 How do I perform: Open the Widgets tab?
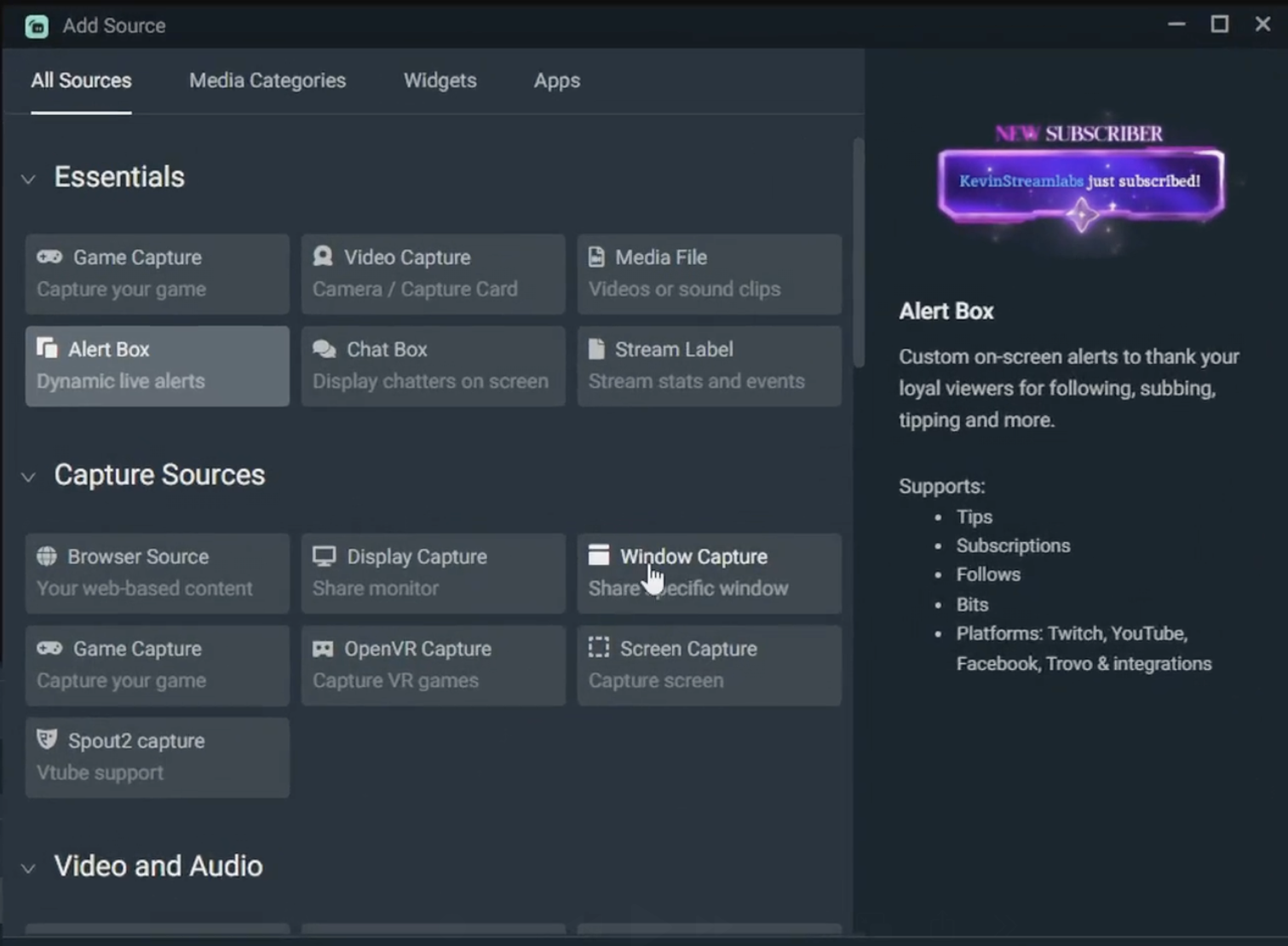pos(440,81)
